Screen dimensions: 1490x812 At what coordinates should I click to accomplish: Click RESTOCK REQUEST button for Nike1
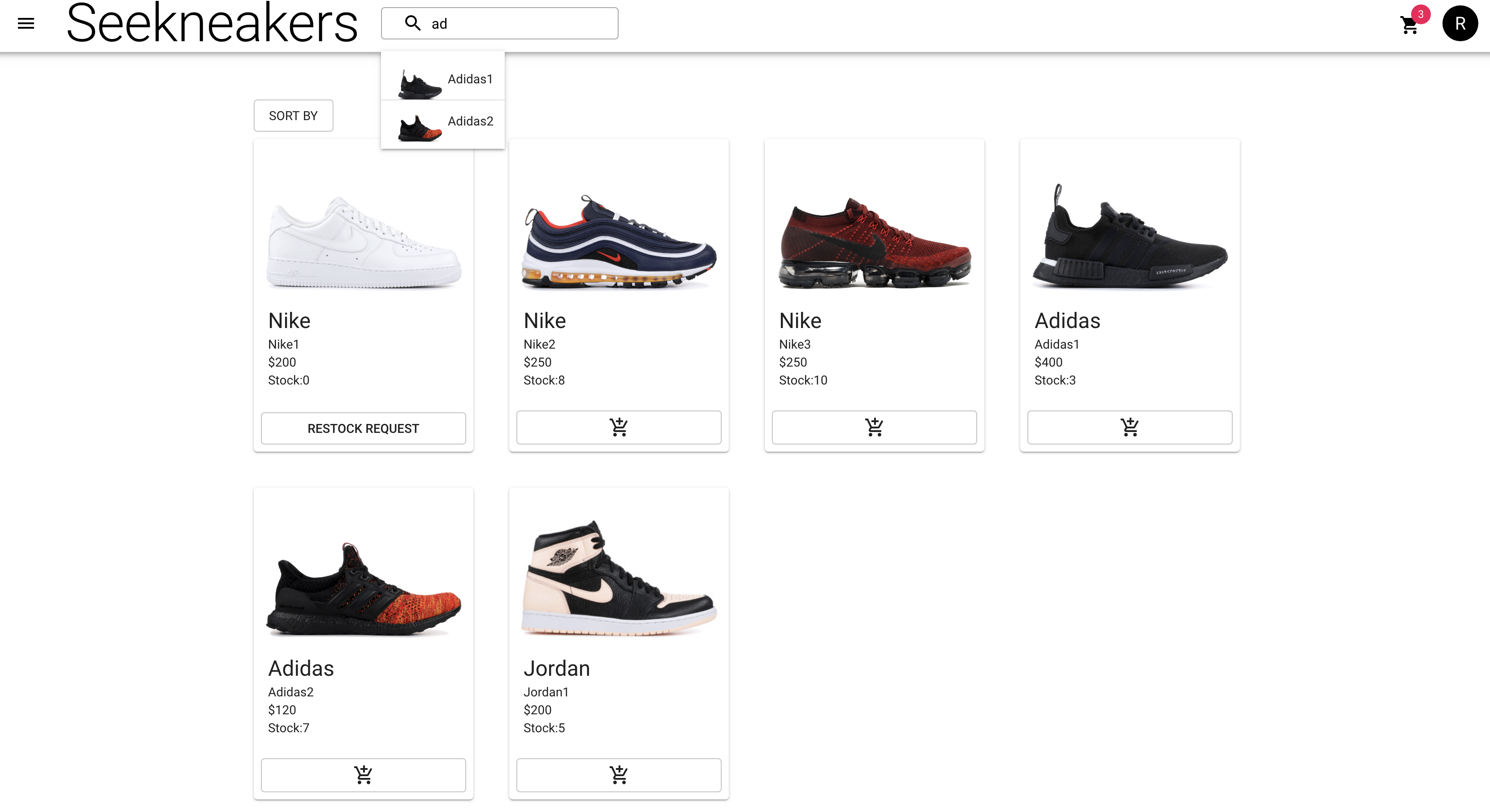pos(363,428)
